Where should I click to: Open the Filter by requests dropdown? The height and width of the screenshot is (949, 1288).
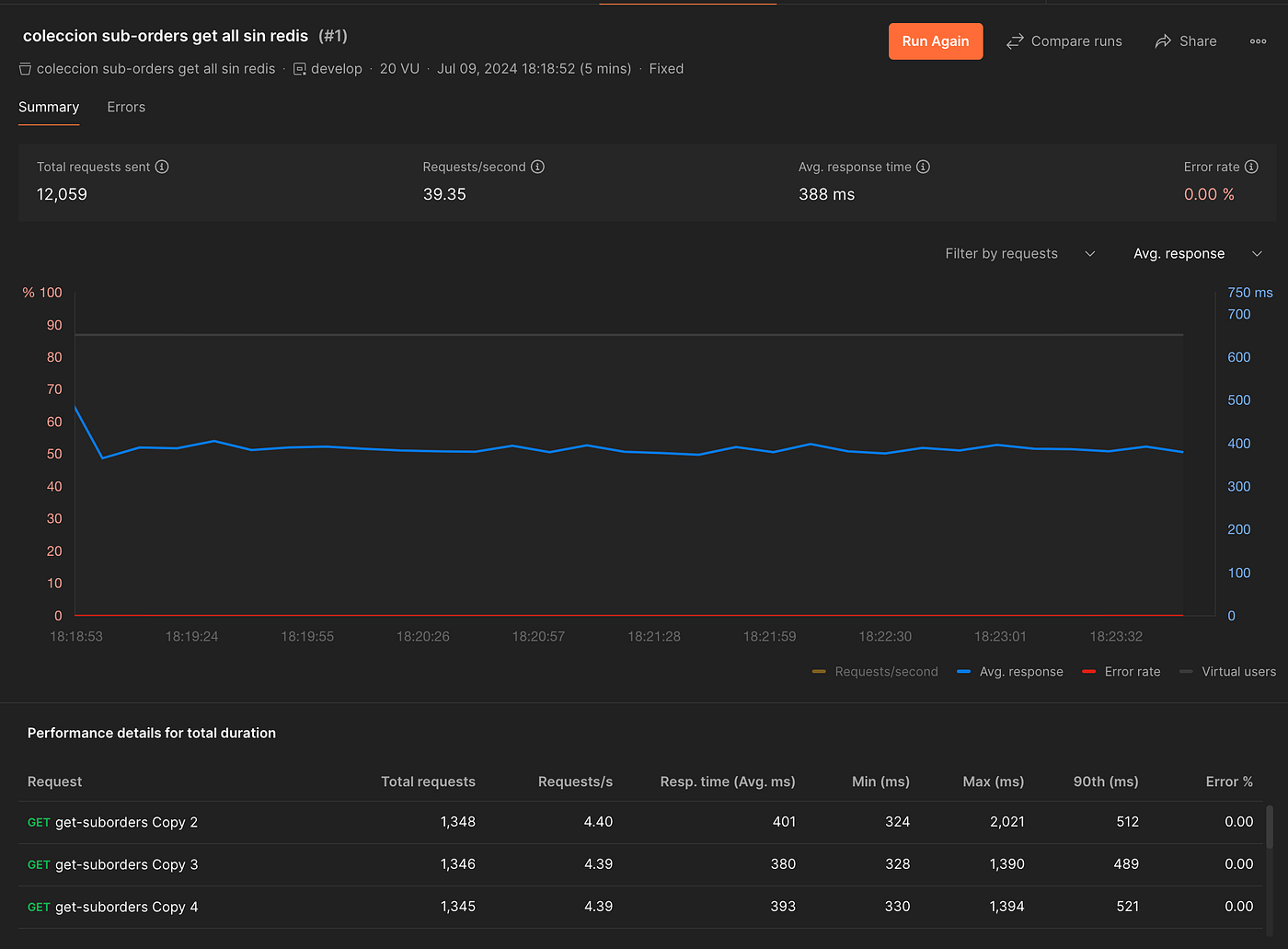click(x=1019, y=254)
